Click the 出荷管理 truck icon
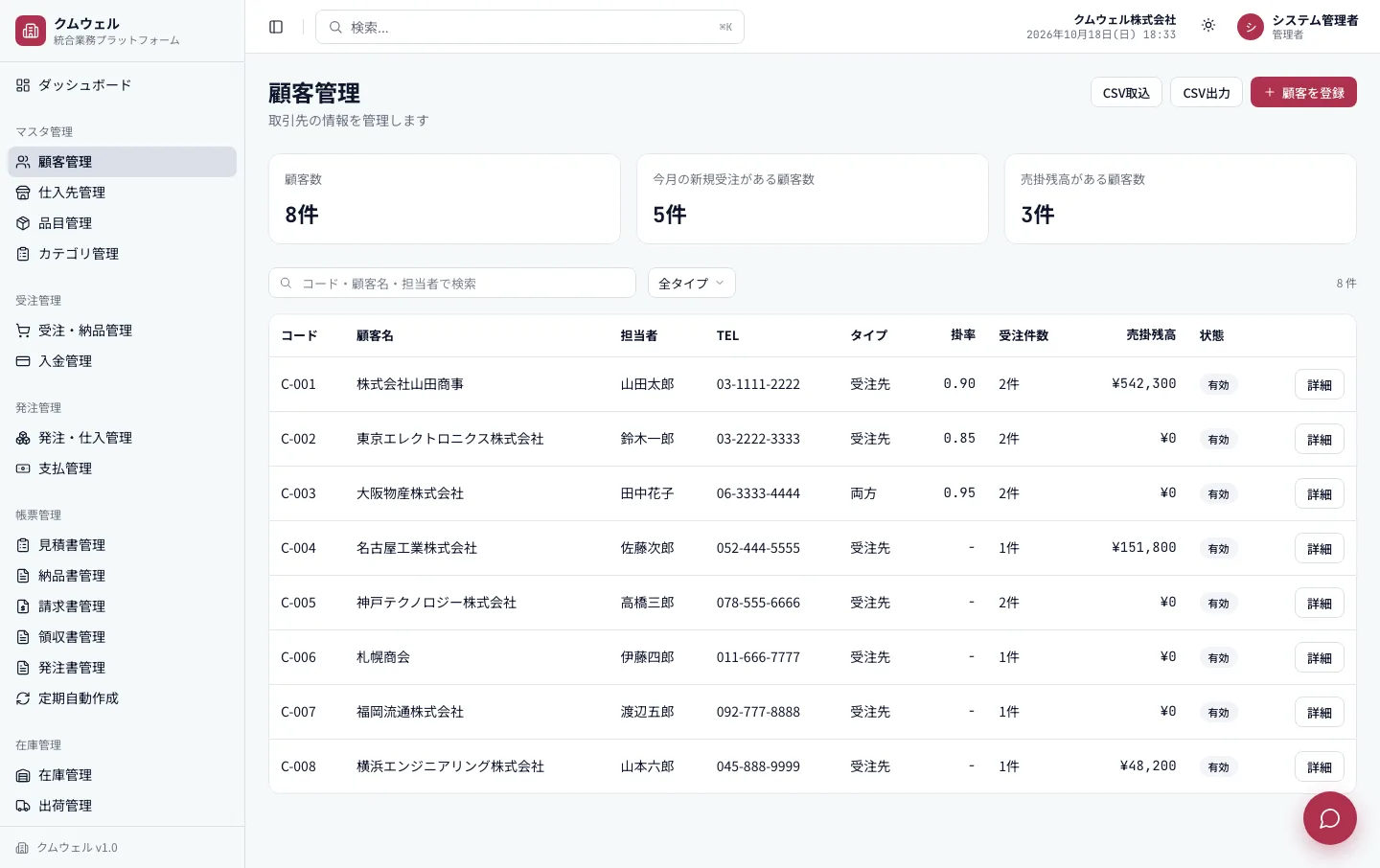 pos(23,806)
